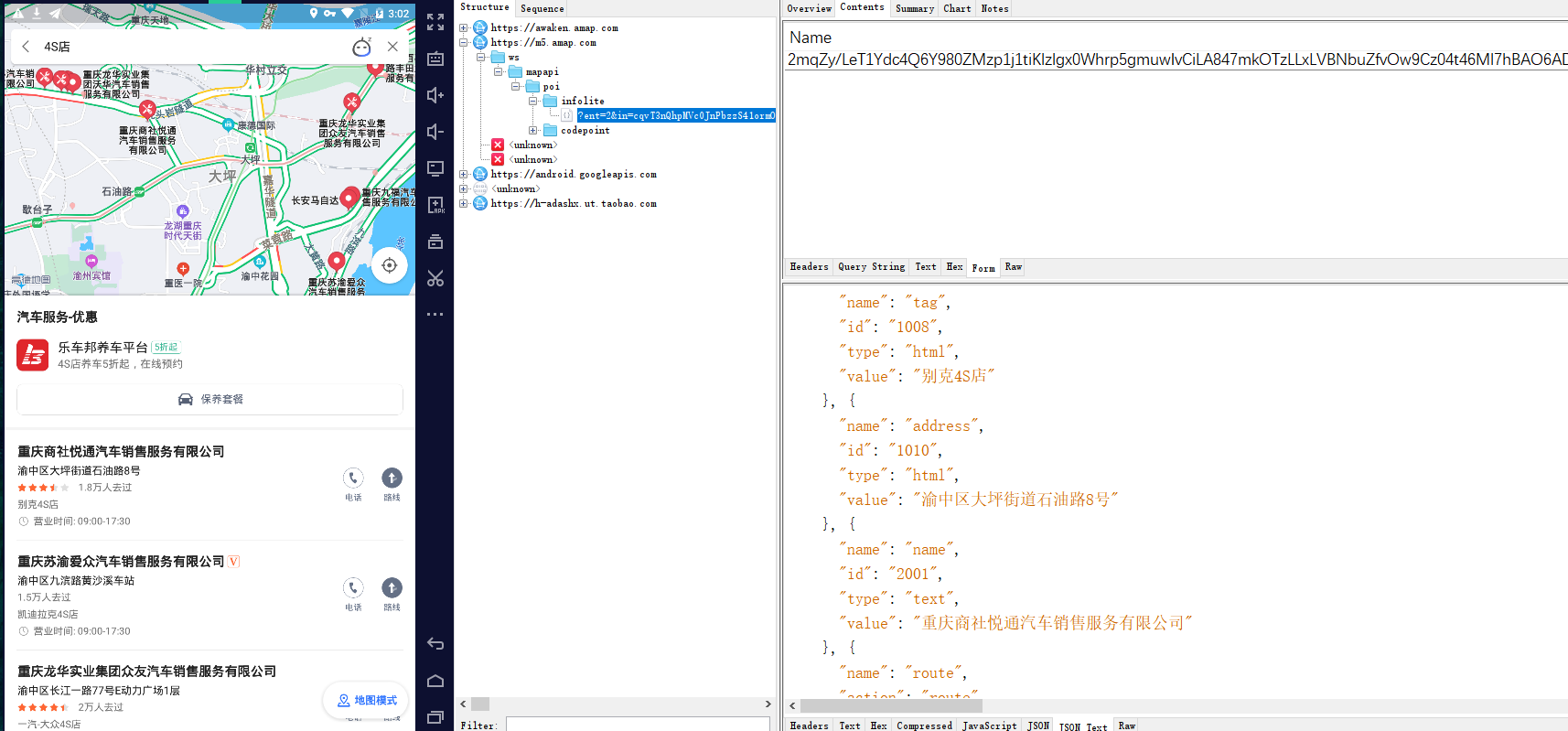This screenshot has height=731, width=1568.
Task: Collapse the infolite folder
Action: [x=532, y=101]
